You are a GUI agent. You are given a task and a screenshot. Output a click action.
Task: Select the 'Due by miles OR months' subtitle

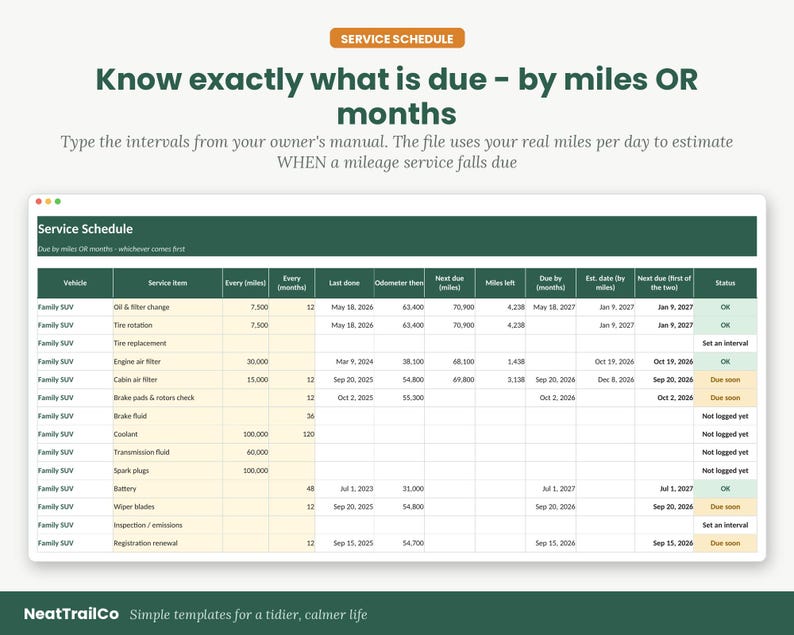pos(111,249)
